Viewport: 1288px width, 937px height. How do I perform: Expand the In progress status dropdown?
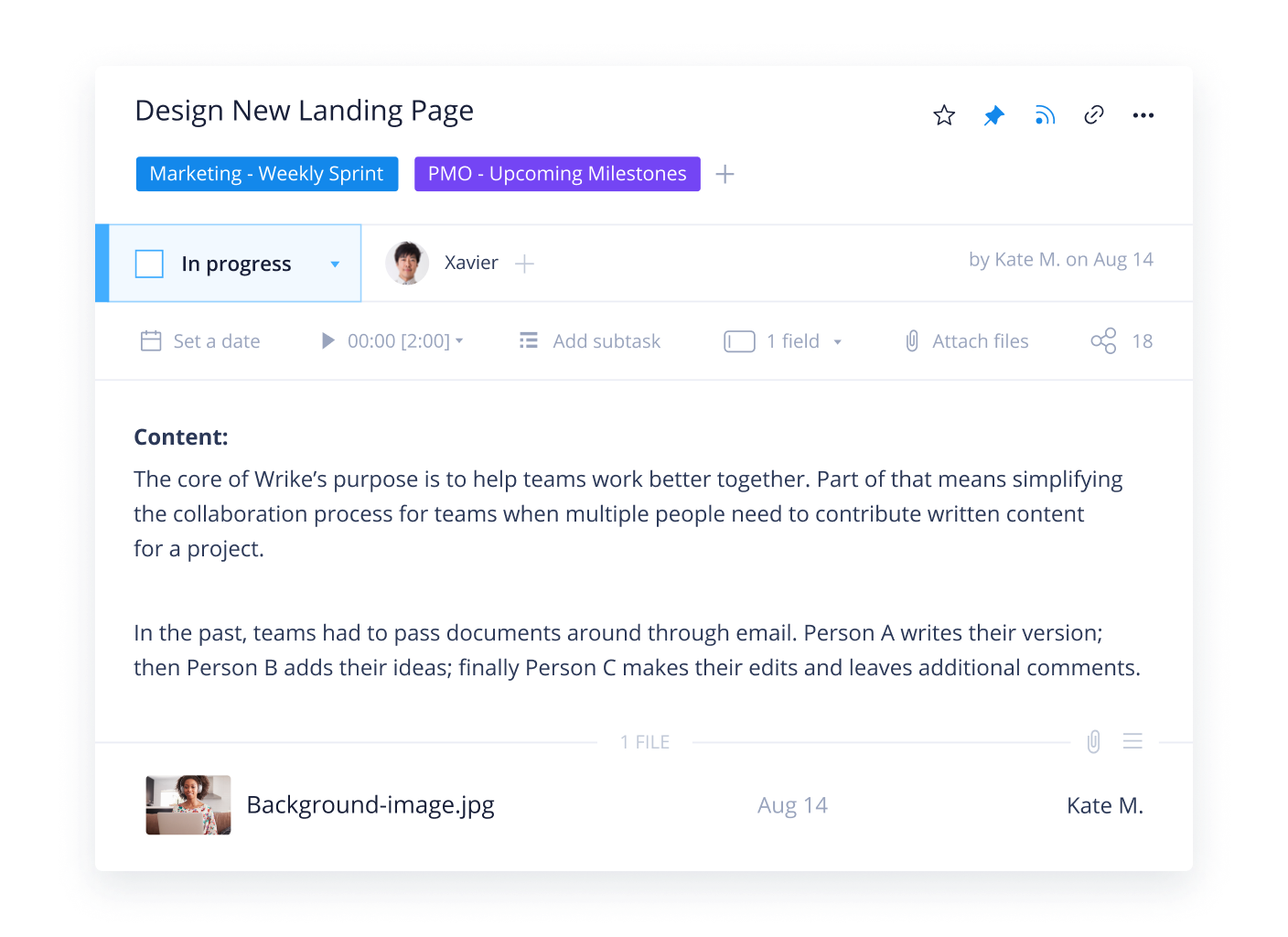click(335, 264)
